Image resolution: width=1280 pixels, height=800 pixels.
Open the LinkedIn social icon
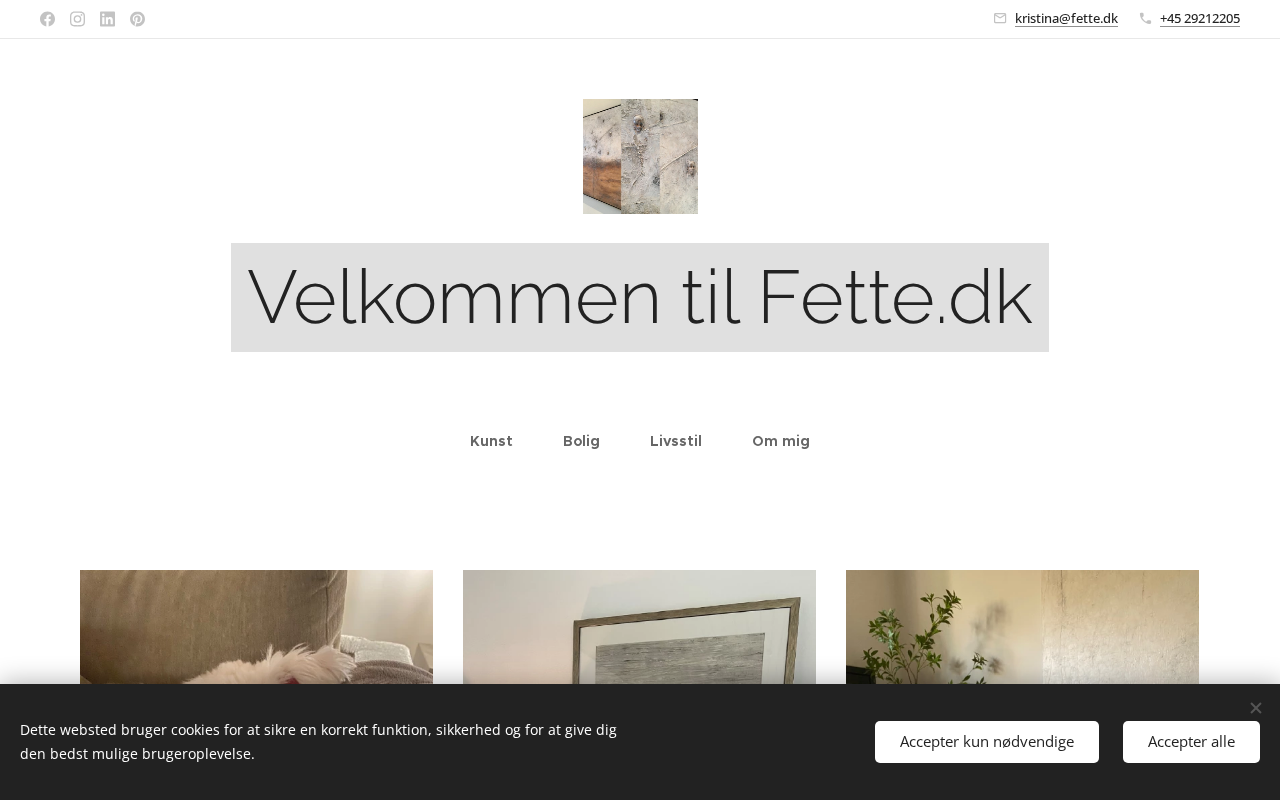pyautogui.click(x=107, y=19)
